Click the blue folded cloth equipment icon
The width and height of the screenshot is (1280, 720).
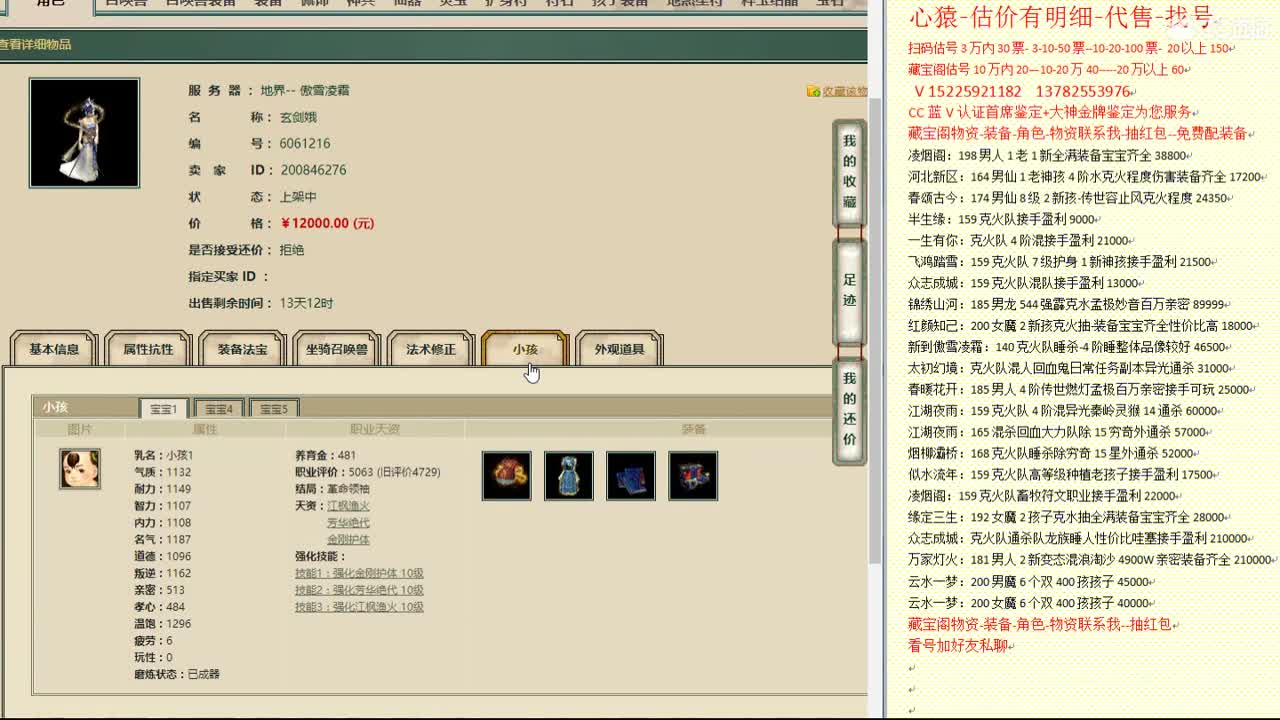(x=631, y=476)
